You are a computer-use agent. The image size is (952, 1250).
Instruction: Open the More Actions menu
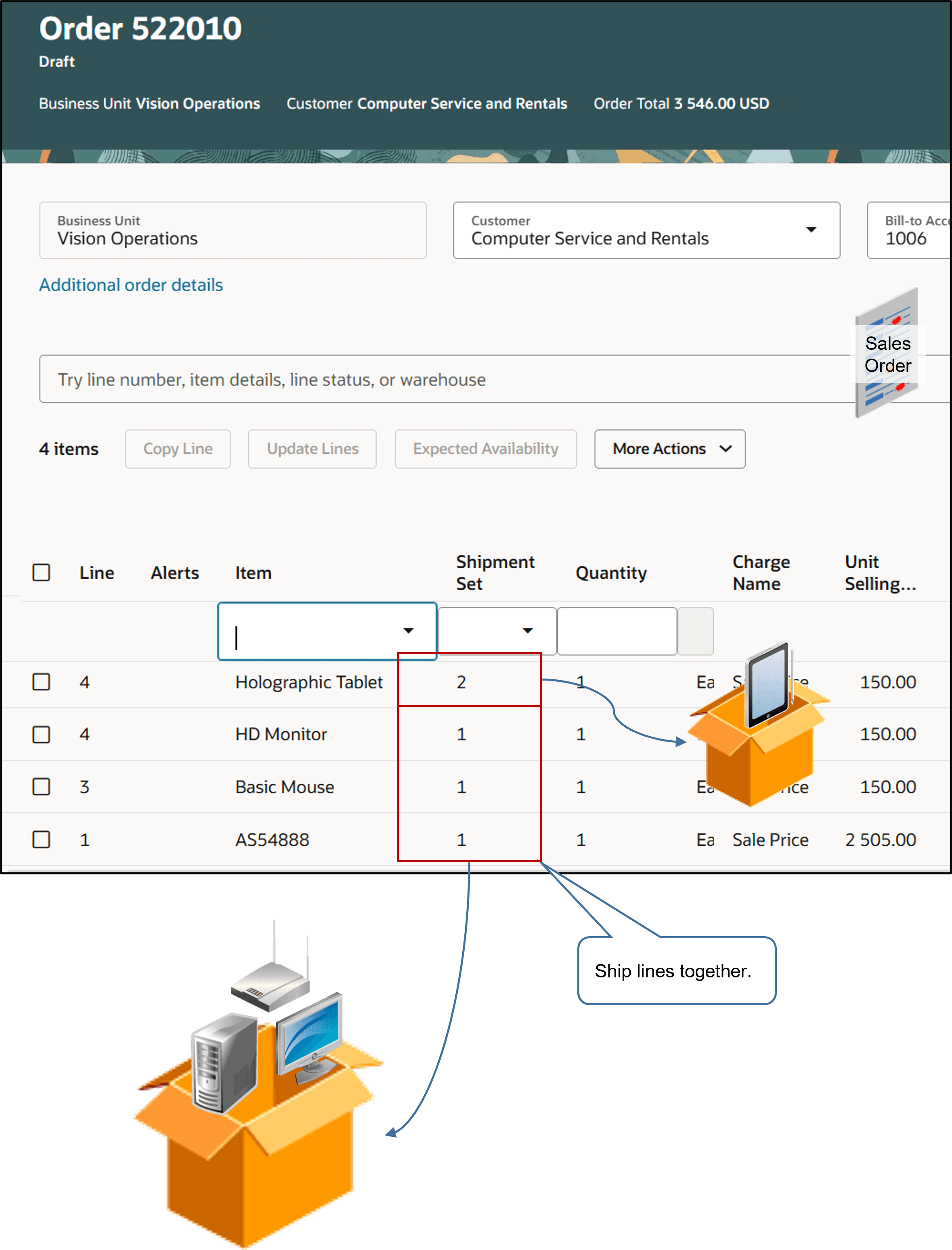[x=669, y=449]
